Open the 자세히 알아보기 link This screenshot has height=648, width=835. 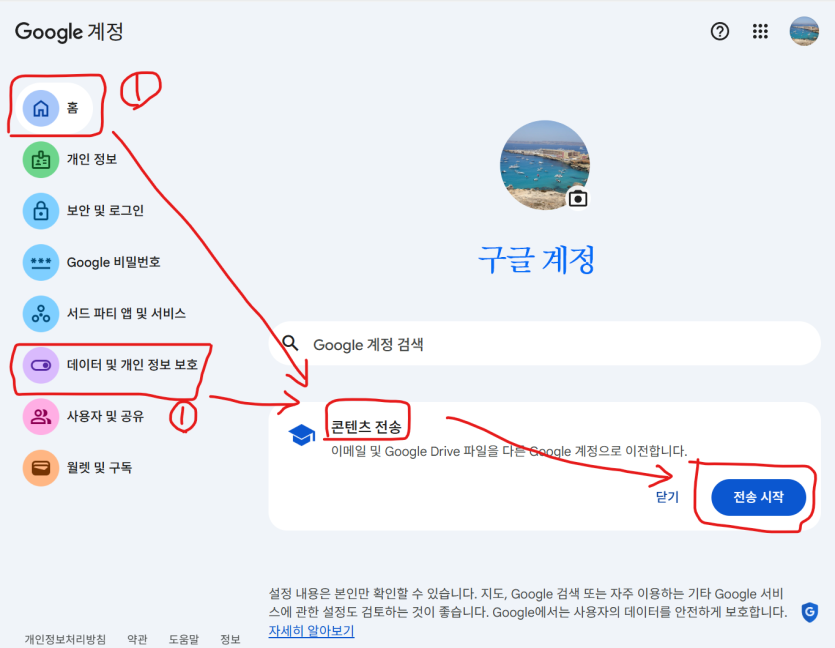(311, 630)
